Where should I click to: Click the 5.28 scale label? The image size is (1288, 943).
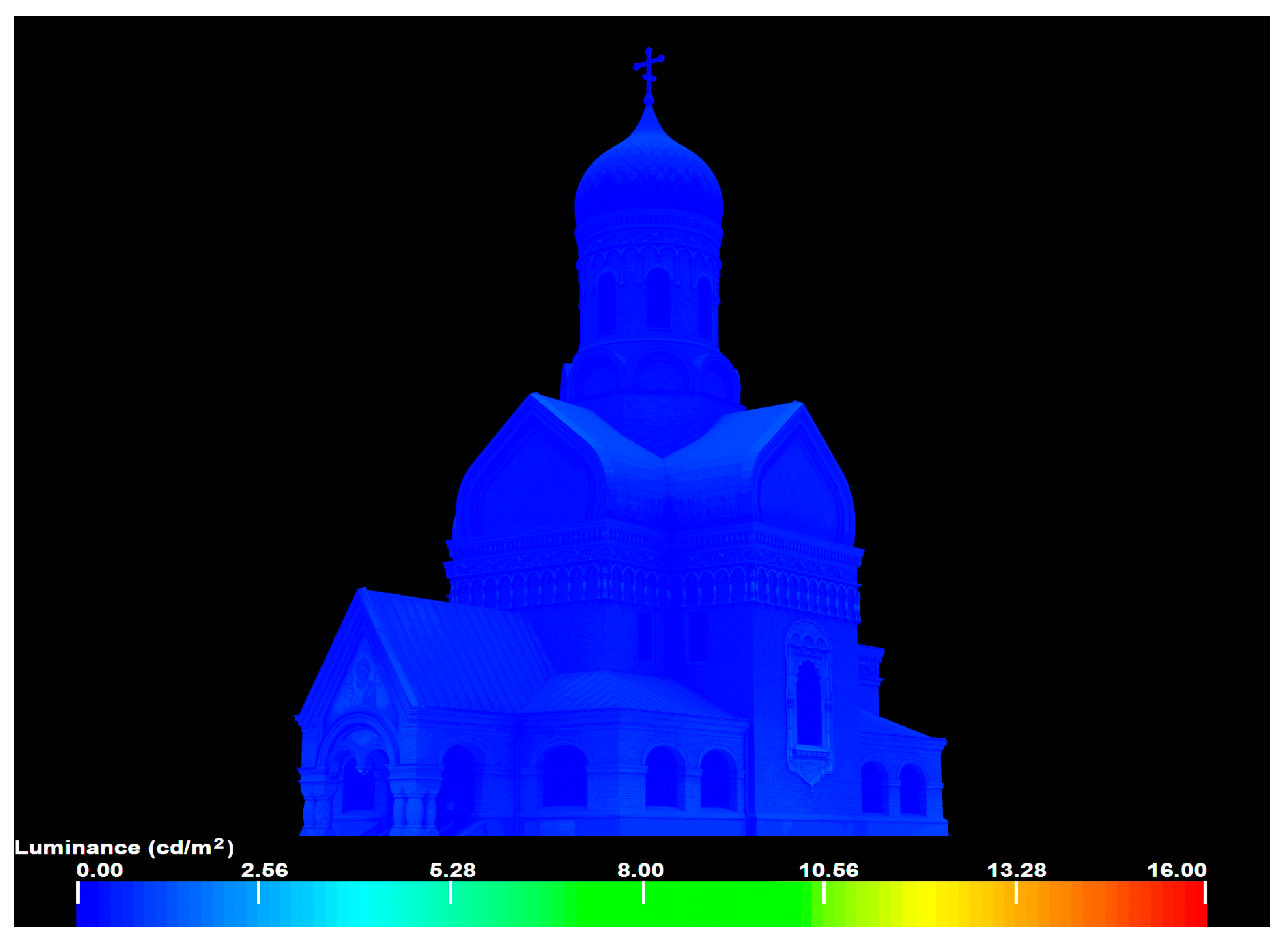tap(453, 870)
